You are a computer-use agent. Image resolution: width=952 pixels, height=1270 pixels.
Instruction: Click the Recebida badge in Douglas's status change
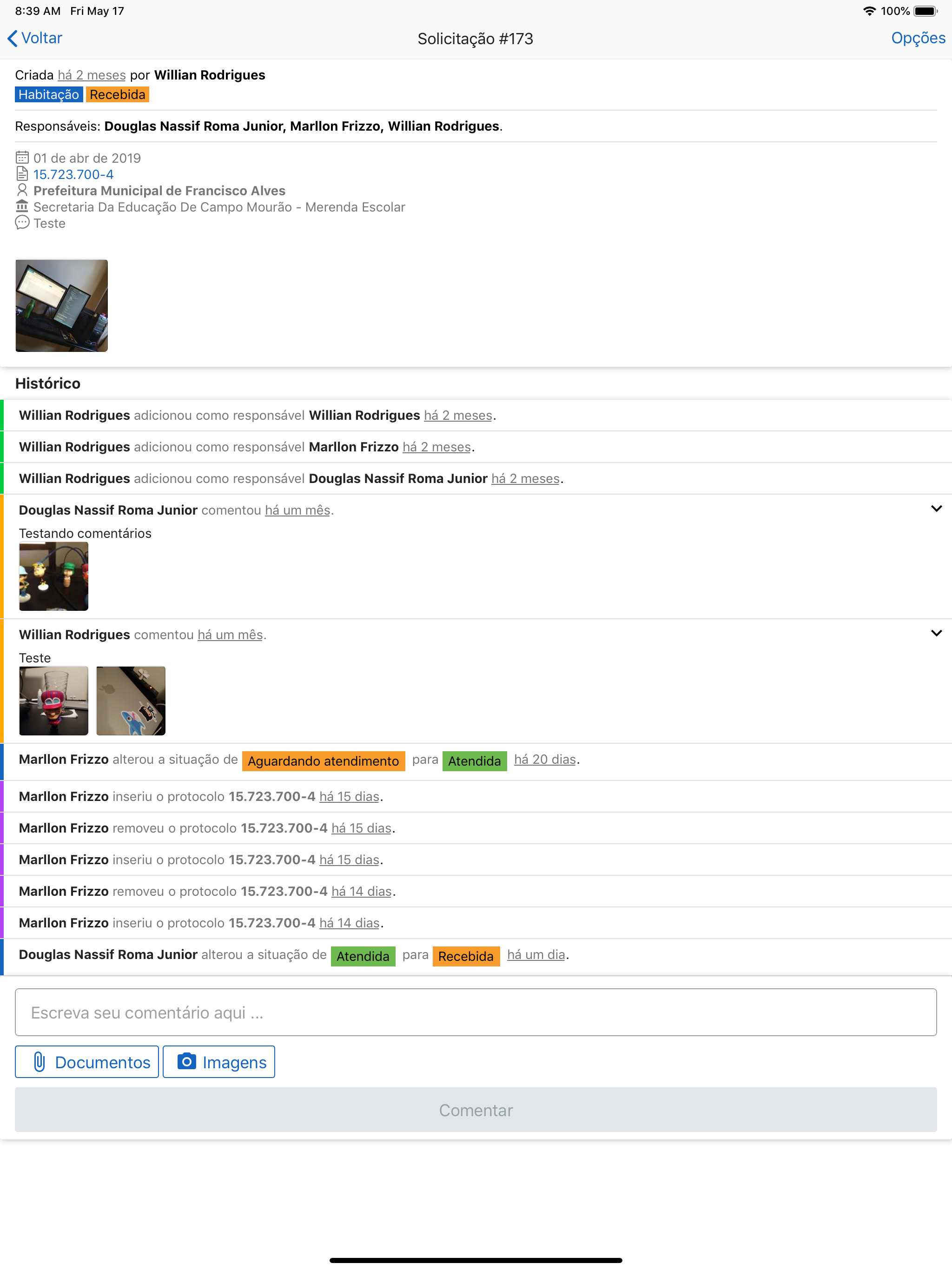[x=466, y=957]
